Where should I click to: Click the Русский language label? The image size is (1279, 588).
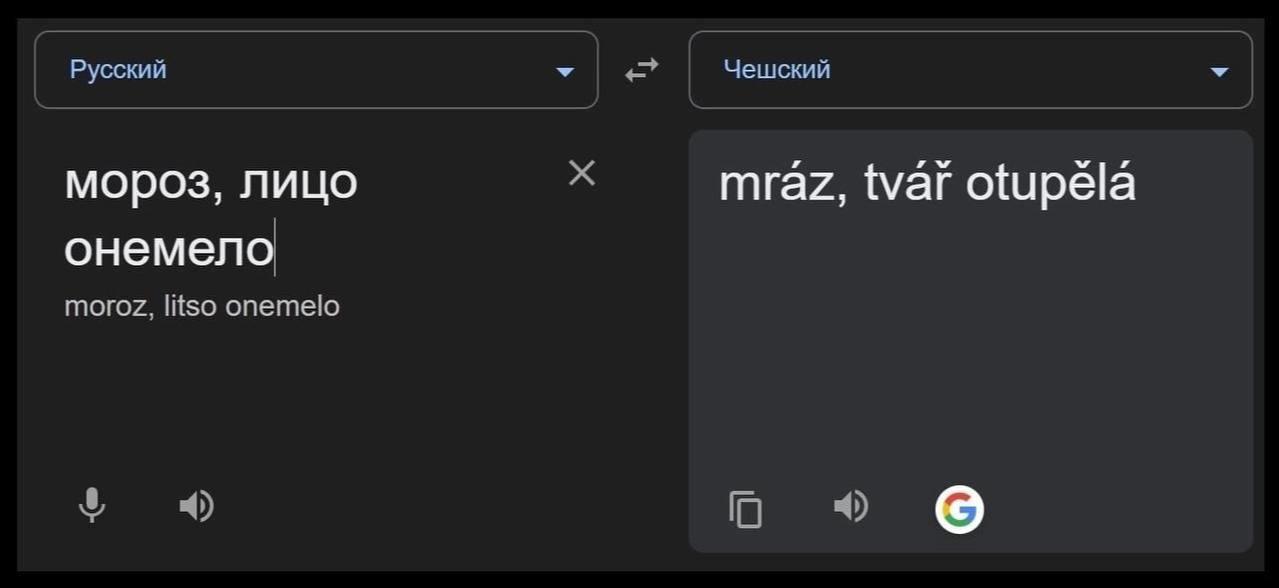[118, 70]
